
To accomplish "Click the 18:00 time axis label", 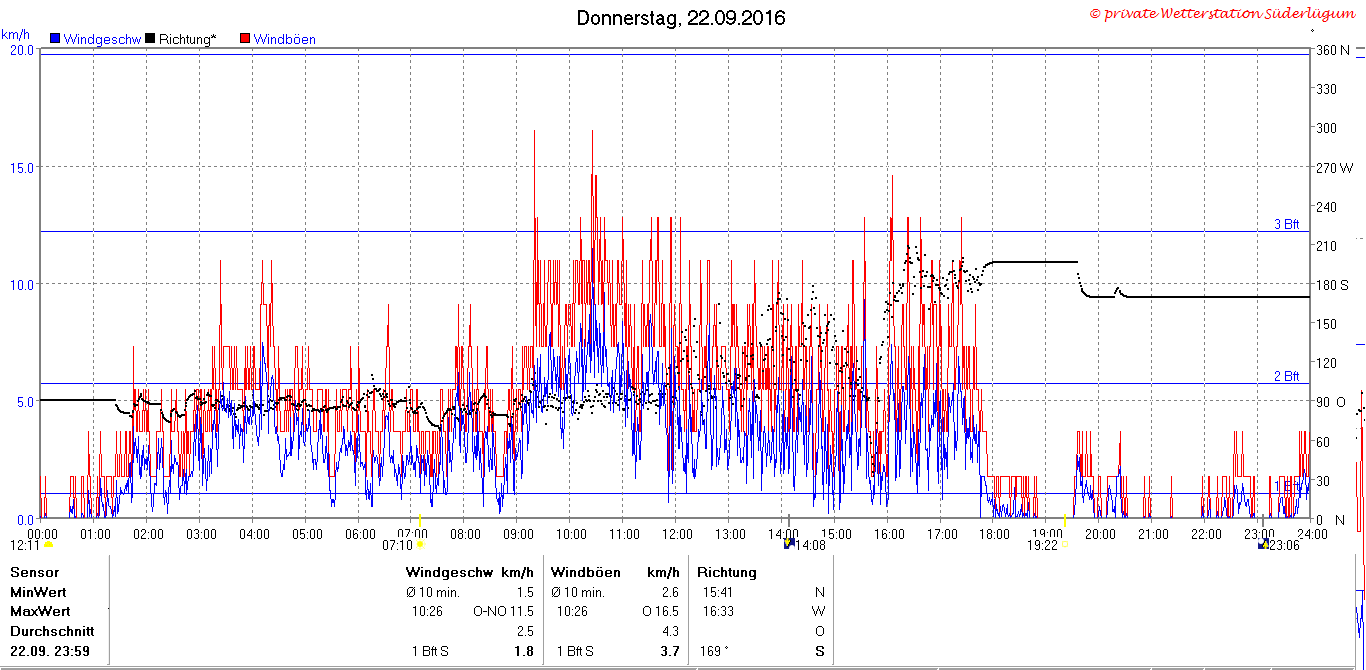I will [993, 534].
